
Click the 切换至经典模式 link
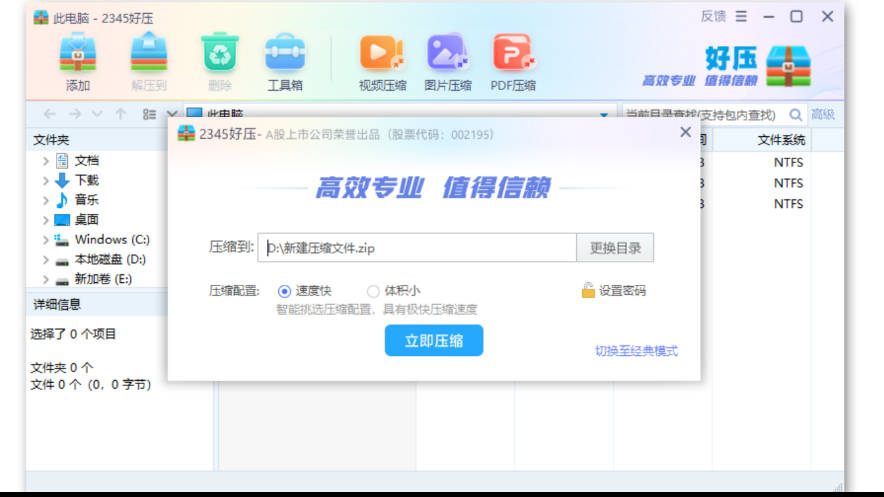(x=637, y=351)
